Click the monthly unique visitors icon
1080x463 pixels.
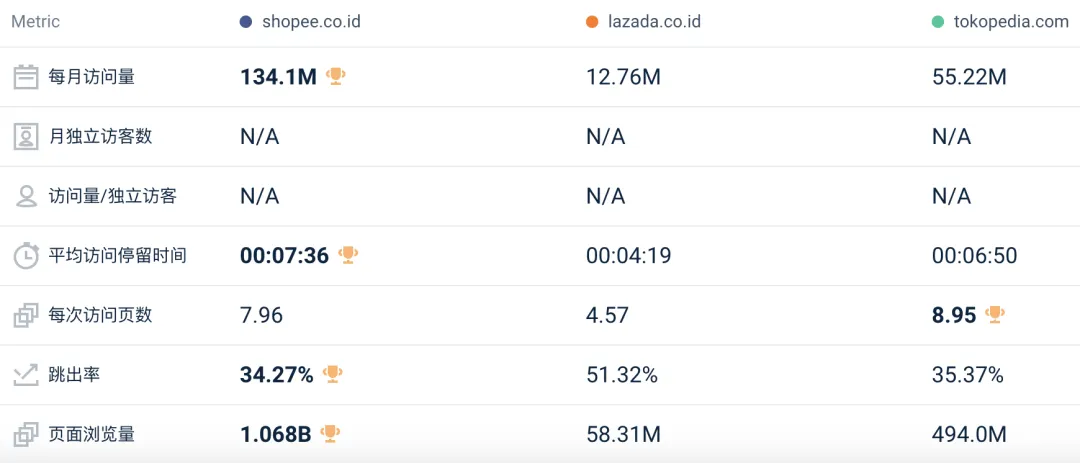[x=26, y=137]
